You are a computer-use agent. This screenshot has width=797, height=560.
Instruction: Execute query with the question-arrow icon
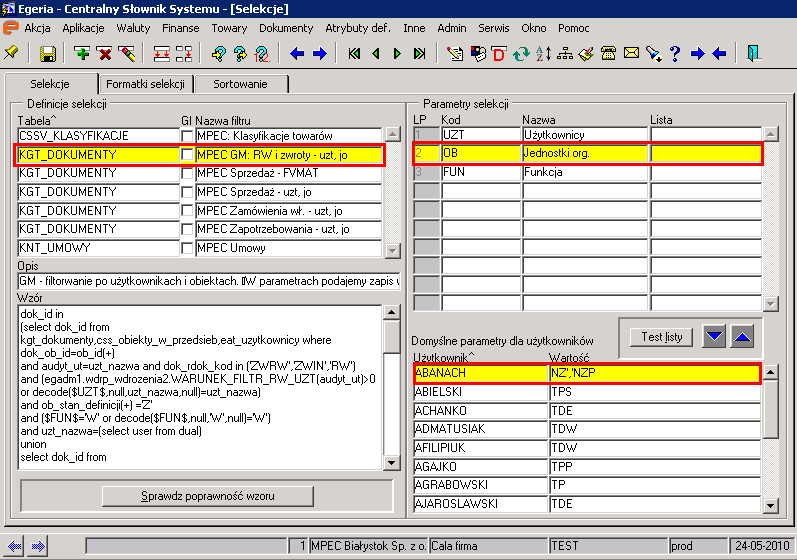click(240, 53)
